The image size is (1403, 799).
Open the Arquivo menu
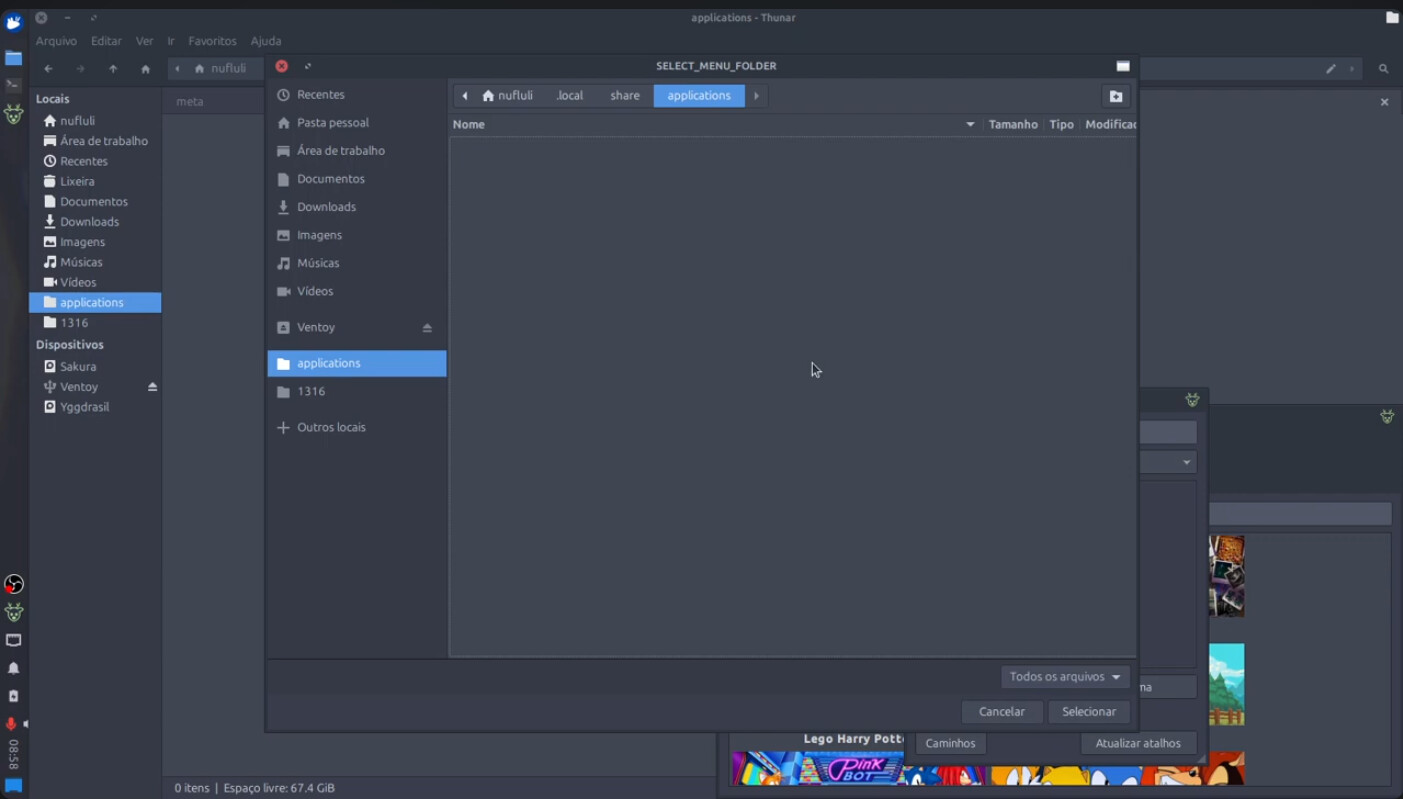[56, 41]
